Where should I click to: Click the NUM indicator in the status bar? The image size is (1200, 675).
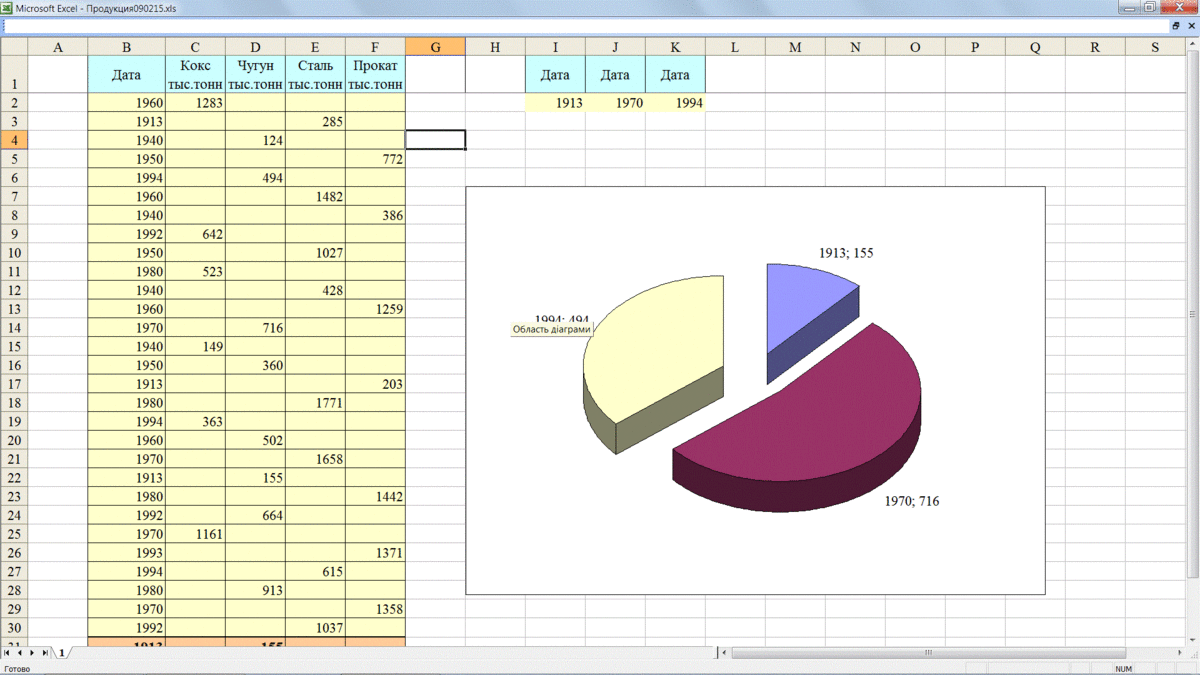1123,668
